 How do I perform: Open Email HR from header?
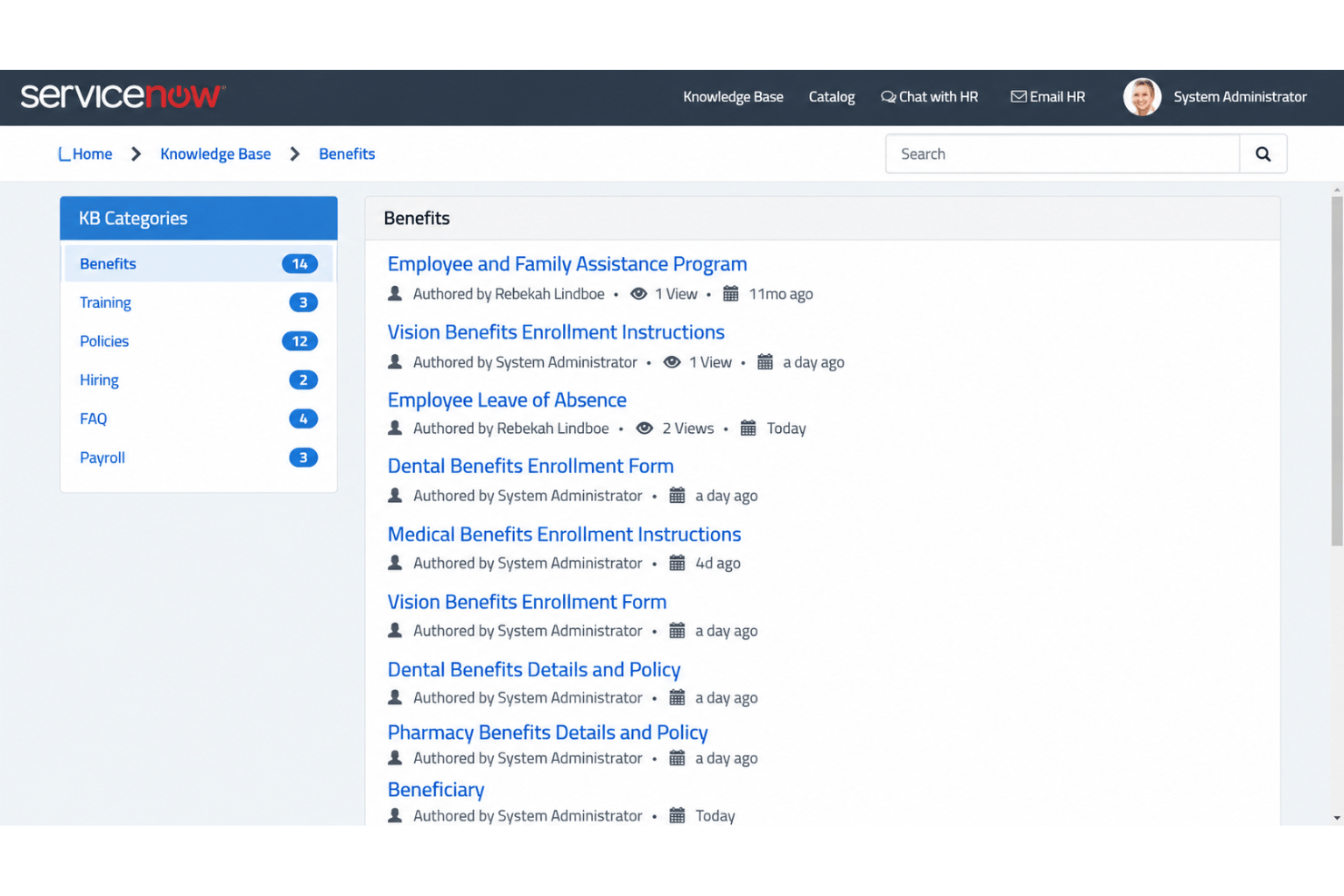click(x=1048, y=97)
